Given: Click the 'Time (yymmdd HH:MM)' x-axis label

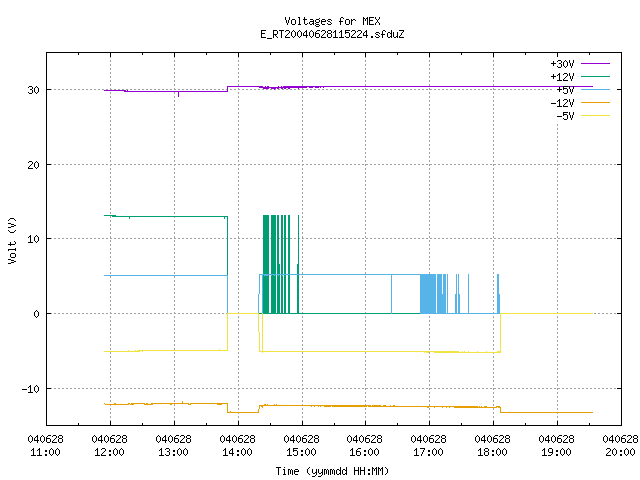Looking at the screenshot, I should click(332, 471).
